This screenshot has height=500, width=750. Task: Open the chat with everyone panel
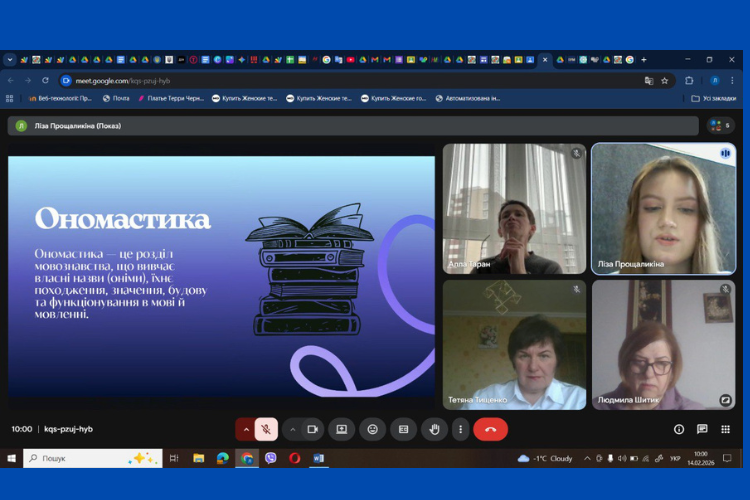702,429
